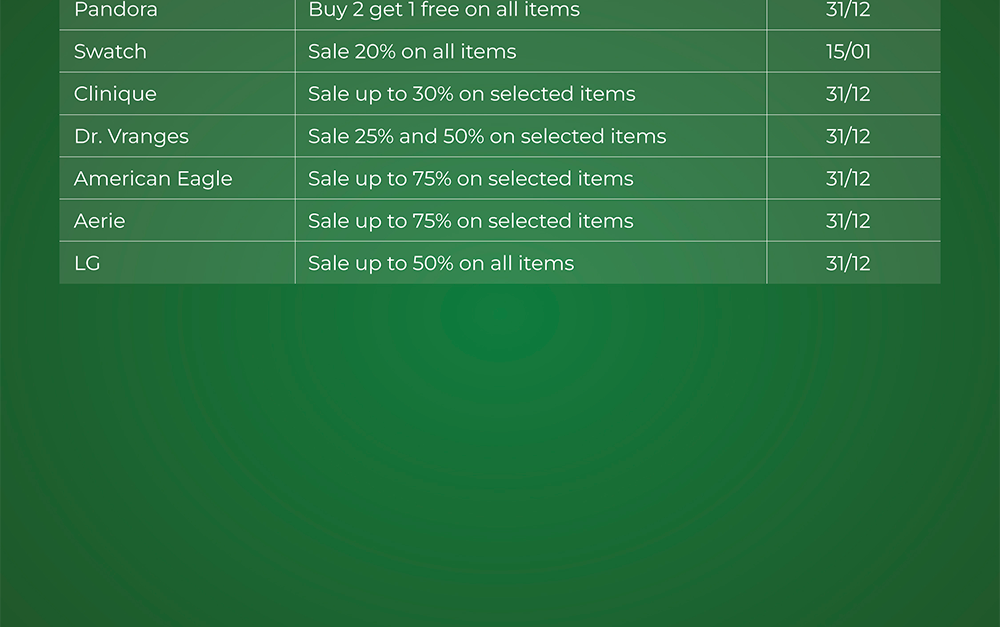Click Sale up to 30% offer text
Image resolution: width=1000 pixels, height=627 pixels.
pos(472,94)
